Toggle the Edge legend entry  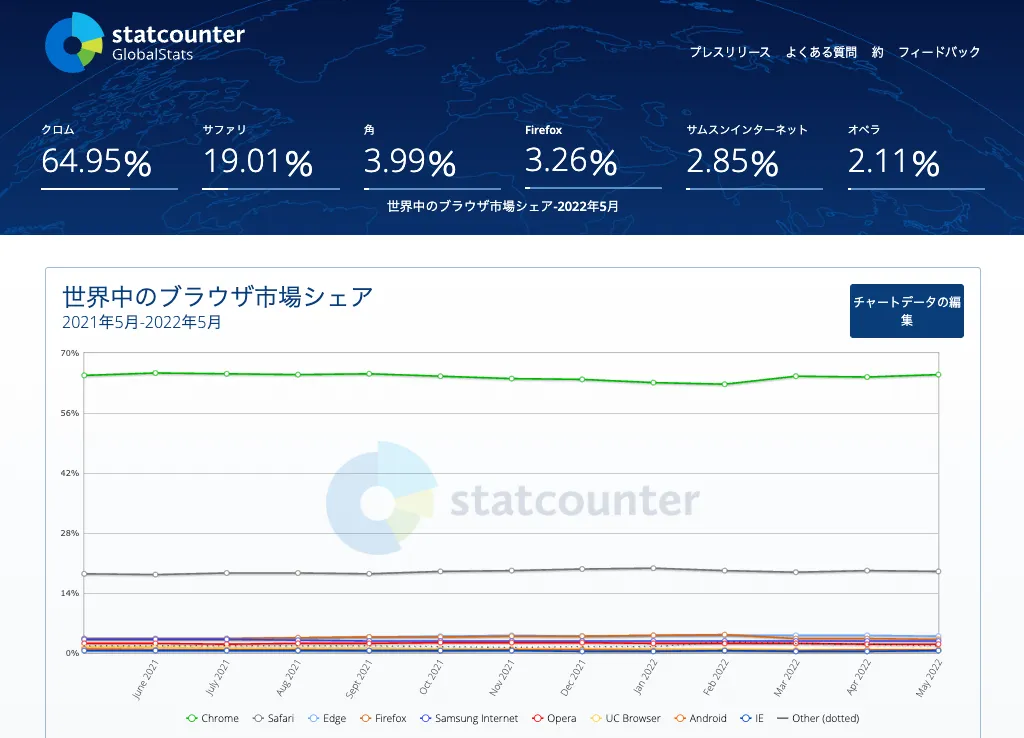click(x=326, y=718)
